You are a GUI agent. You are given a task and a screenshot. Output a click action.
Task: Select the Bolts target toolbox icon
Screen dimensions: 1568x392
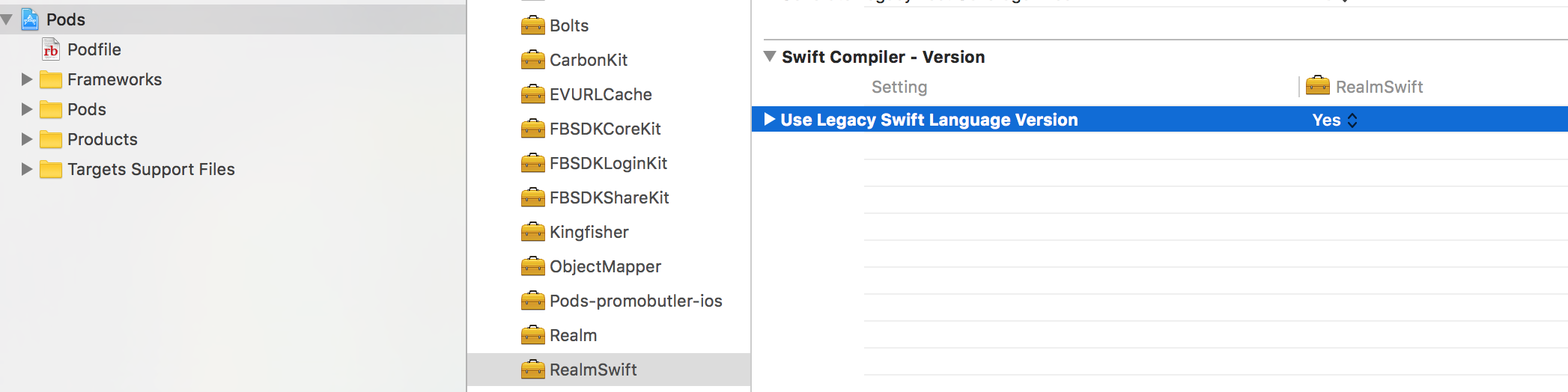(x=532, y=25)
